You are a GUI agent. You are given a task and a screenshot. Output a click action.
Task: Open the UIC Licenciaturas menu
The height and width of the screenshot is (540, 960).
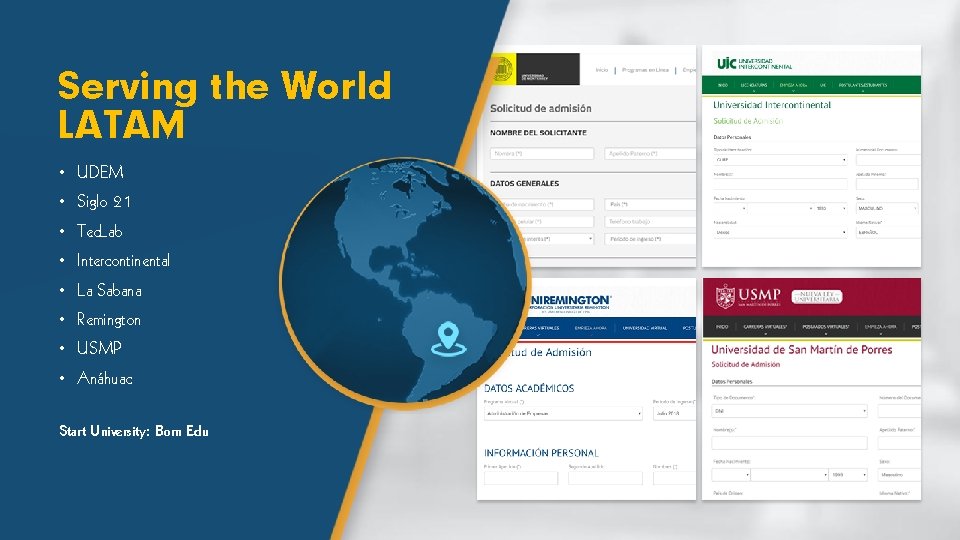point(754,85)
